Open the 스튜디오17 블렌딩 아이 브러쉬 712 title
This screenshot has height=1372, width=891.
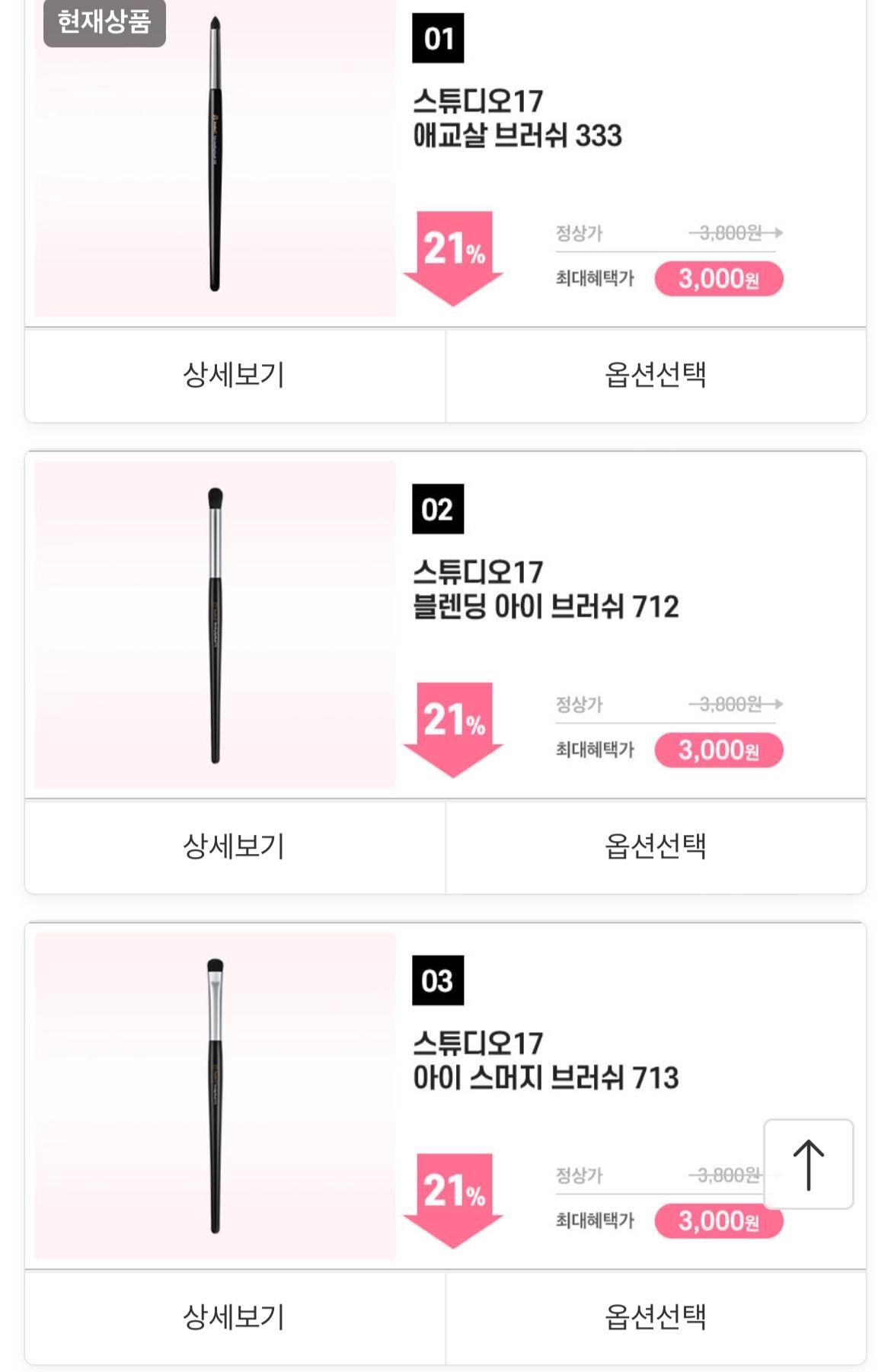pyautogui.click(x=545, y=590)
